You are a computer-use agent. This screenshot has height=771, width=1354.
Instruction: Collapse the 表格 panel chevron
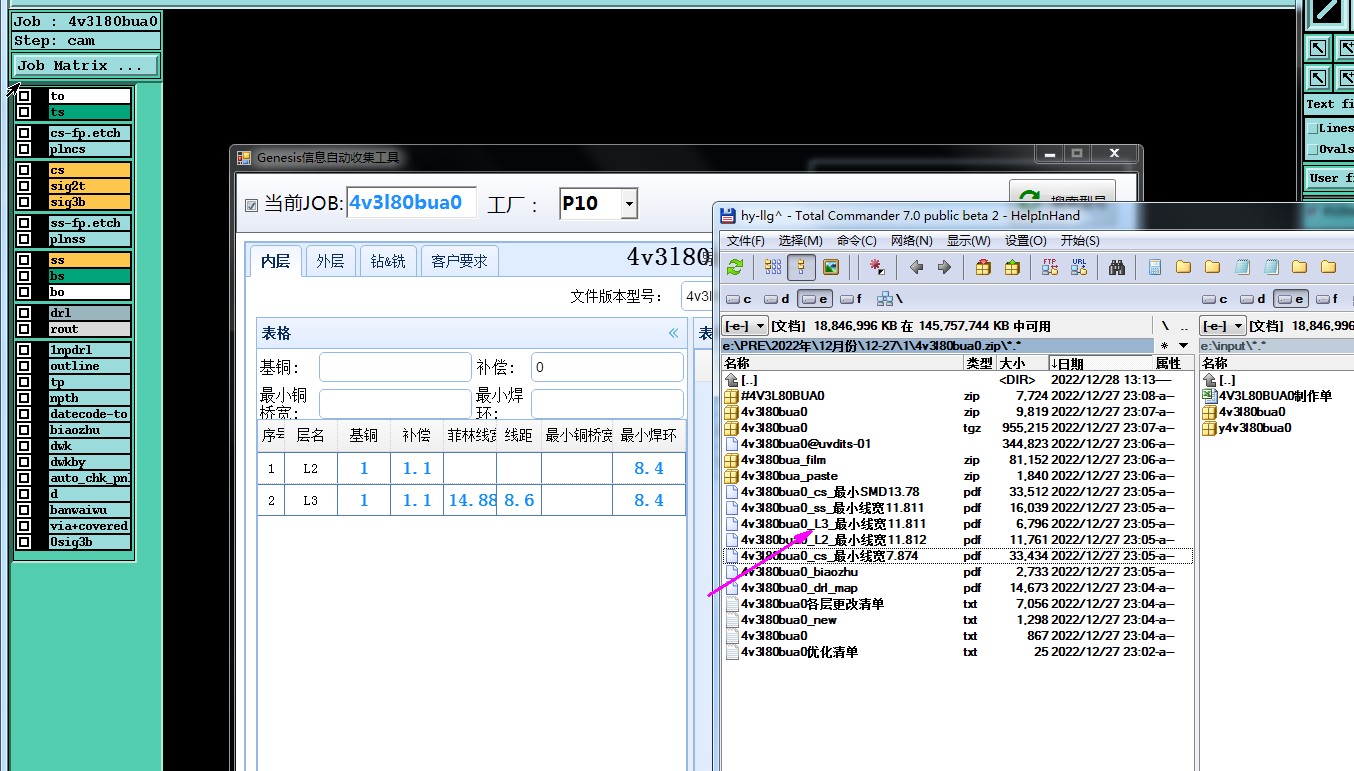[x=673, y=333]
